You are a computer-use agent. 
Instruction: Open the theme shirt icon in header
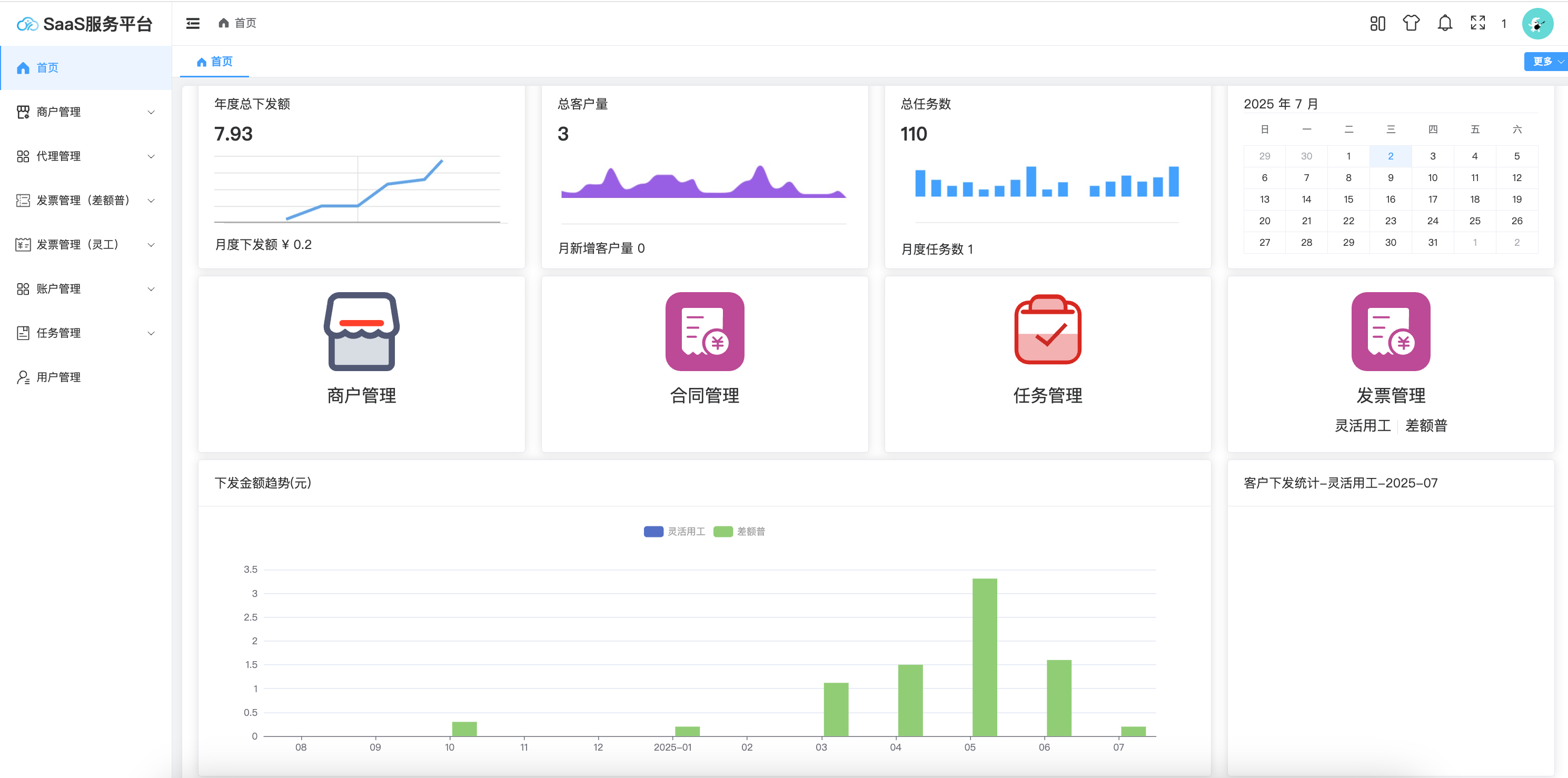[x=1411, y=23]
